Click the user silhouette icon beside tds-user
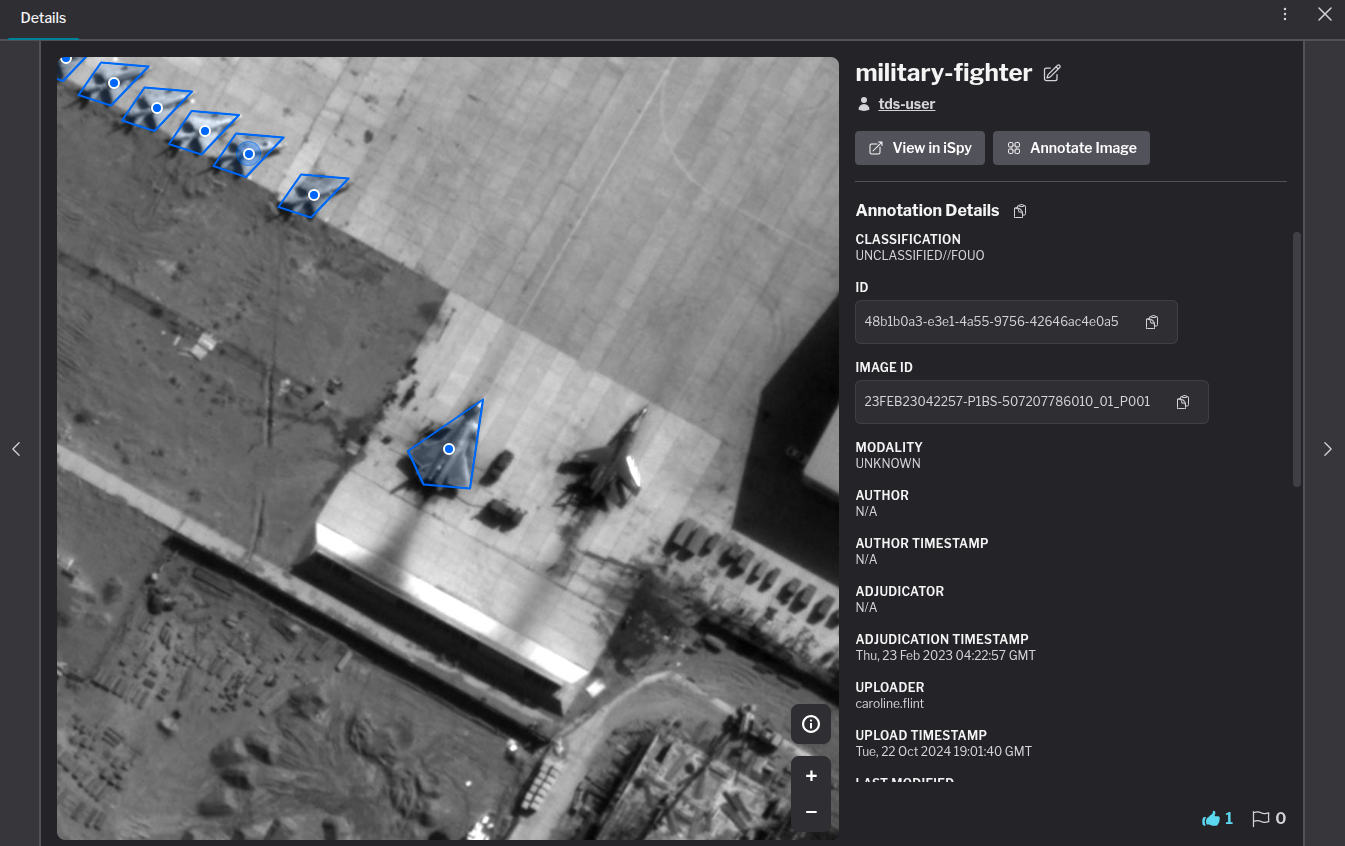 tap(864, 104)
